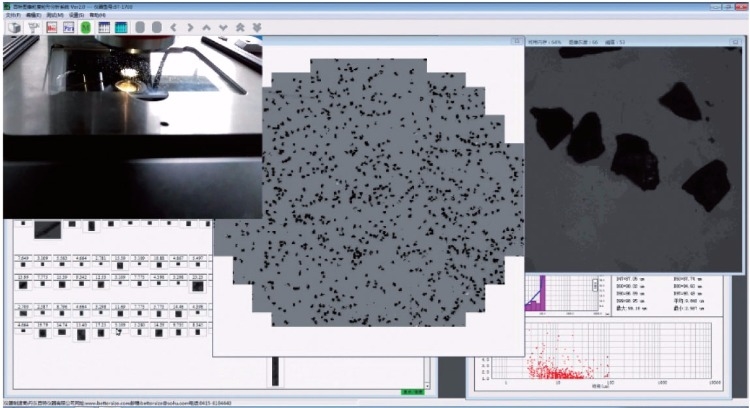Click the Prt print icon
The height and width of the screenshot is (408, 750).
coord(69,28)
